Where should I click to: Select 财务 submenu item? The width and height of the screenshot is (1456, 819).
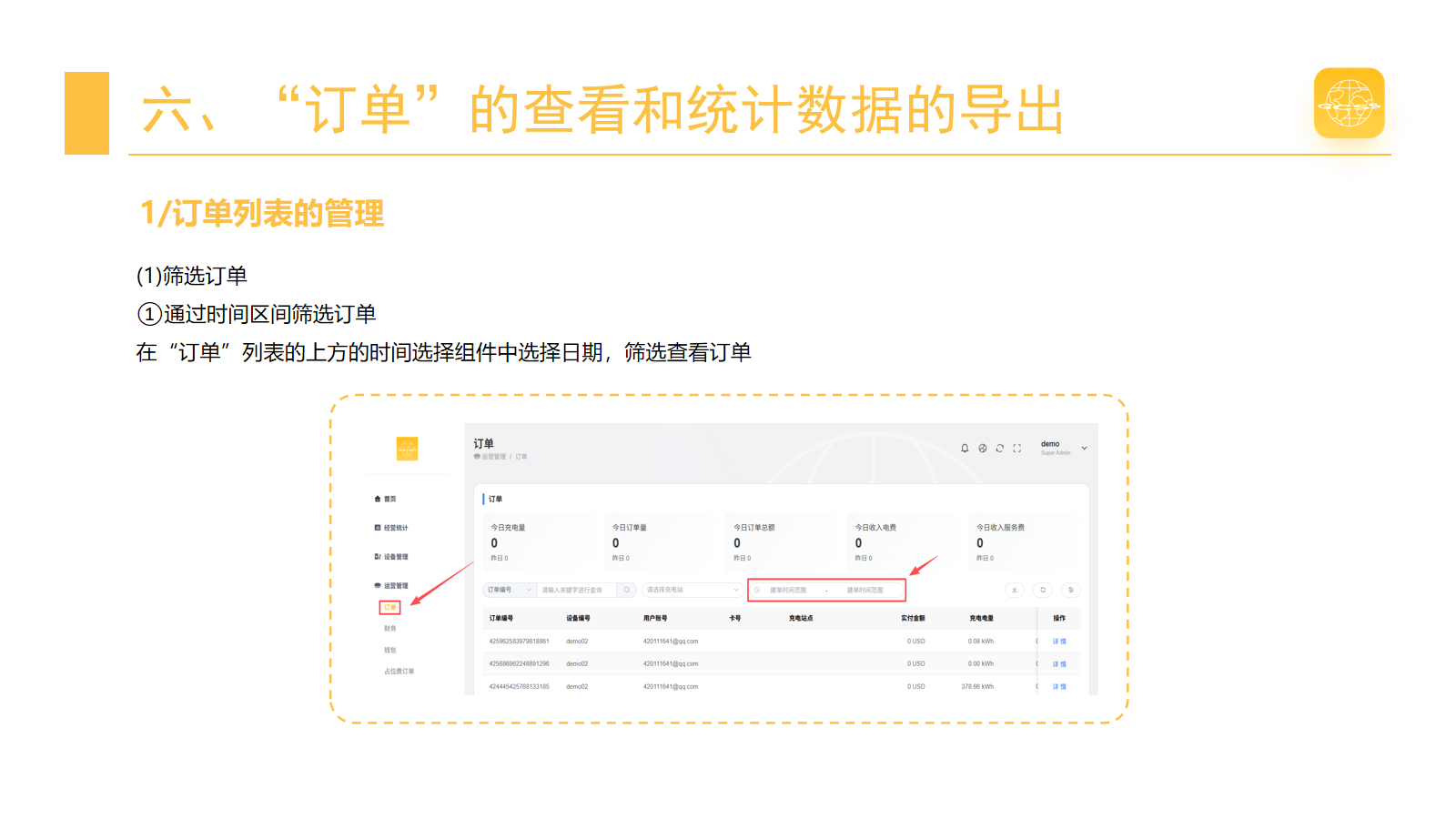(390, 629)
